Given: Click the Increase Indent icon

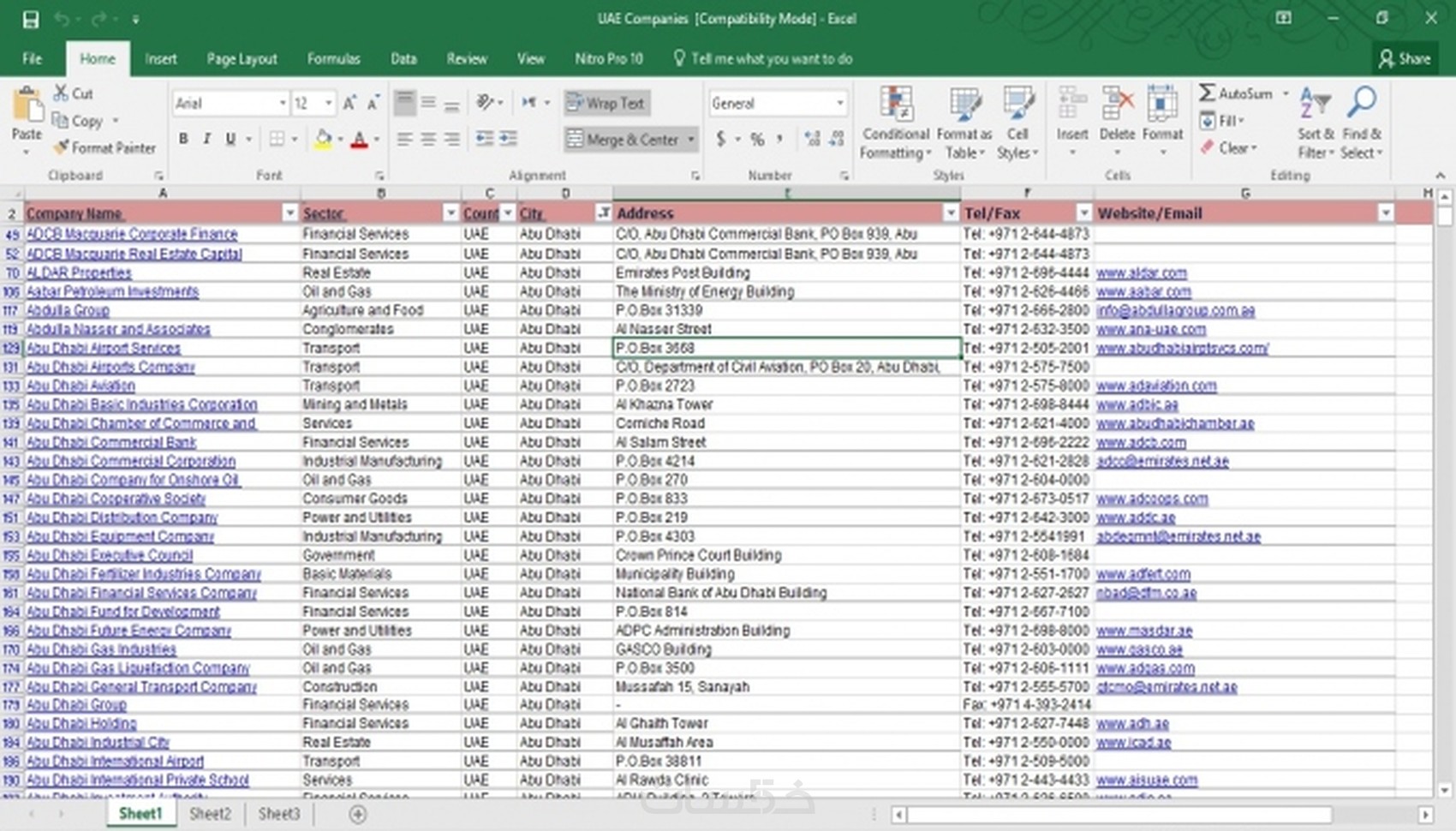Looking at the screenshot, I should (509, 139).
